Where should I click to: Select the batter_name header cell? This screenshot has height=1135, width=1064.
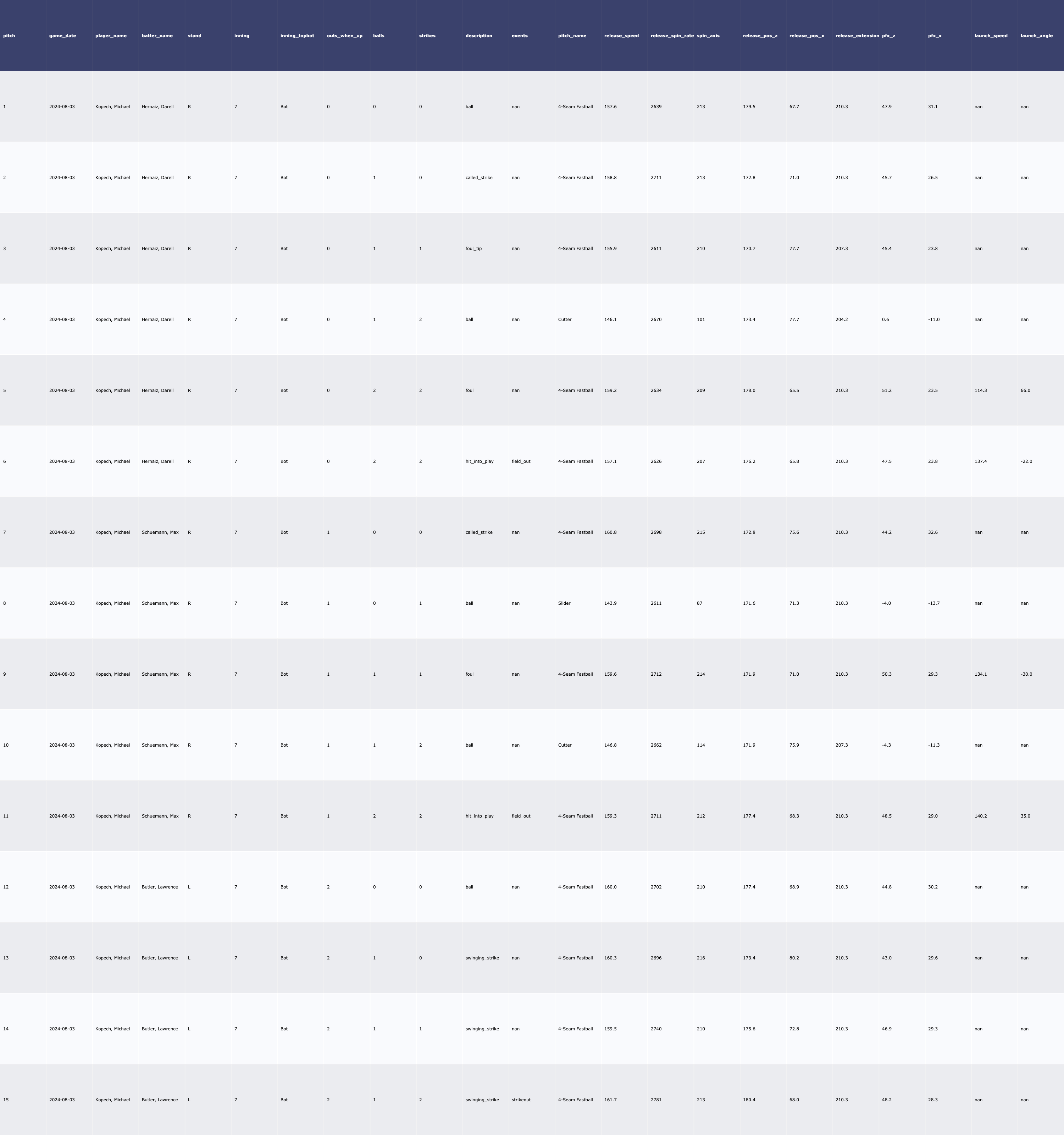pos(157,35)
